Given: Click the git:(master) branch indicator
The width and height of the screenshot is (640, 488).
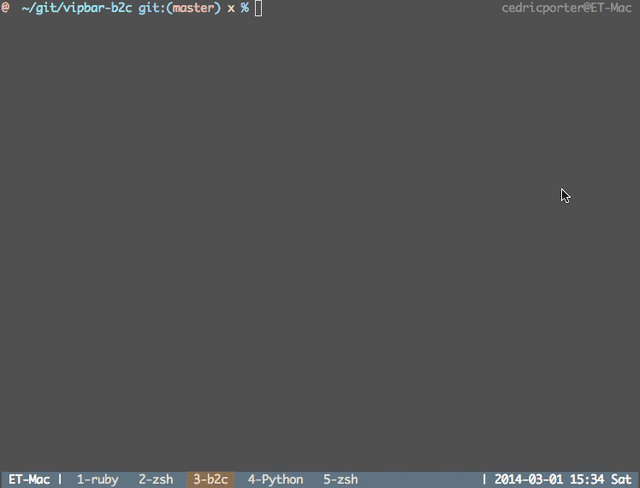Looking at the screenshot, I should pyautogui.click(x=180, y=8).
